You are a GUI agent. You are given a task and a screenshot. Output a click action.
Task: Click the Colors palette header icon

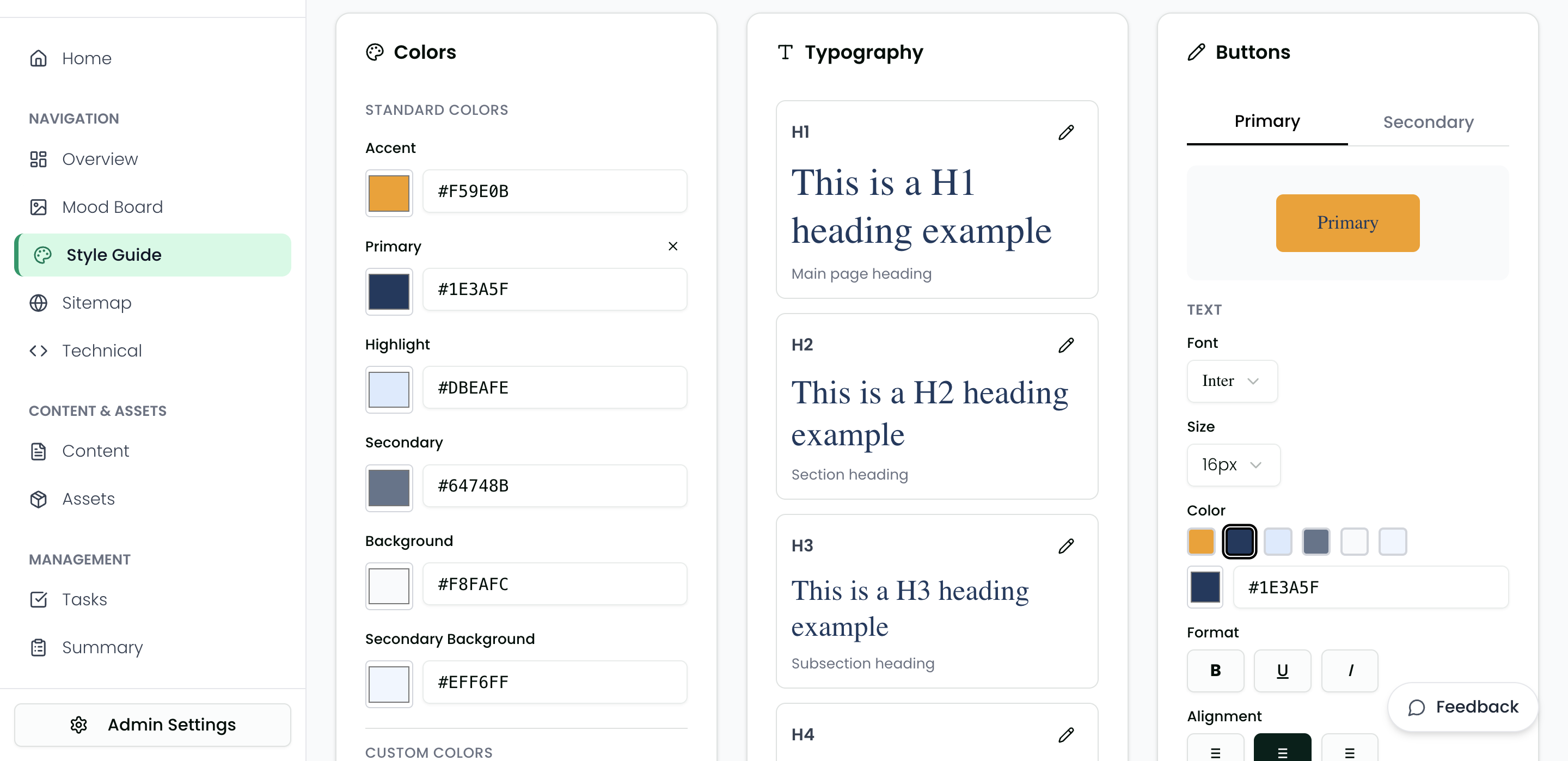(x=375, y=52)
